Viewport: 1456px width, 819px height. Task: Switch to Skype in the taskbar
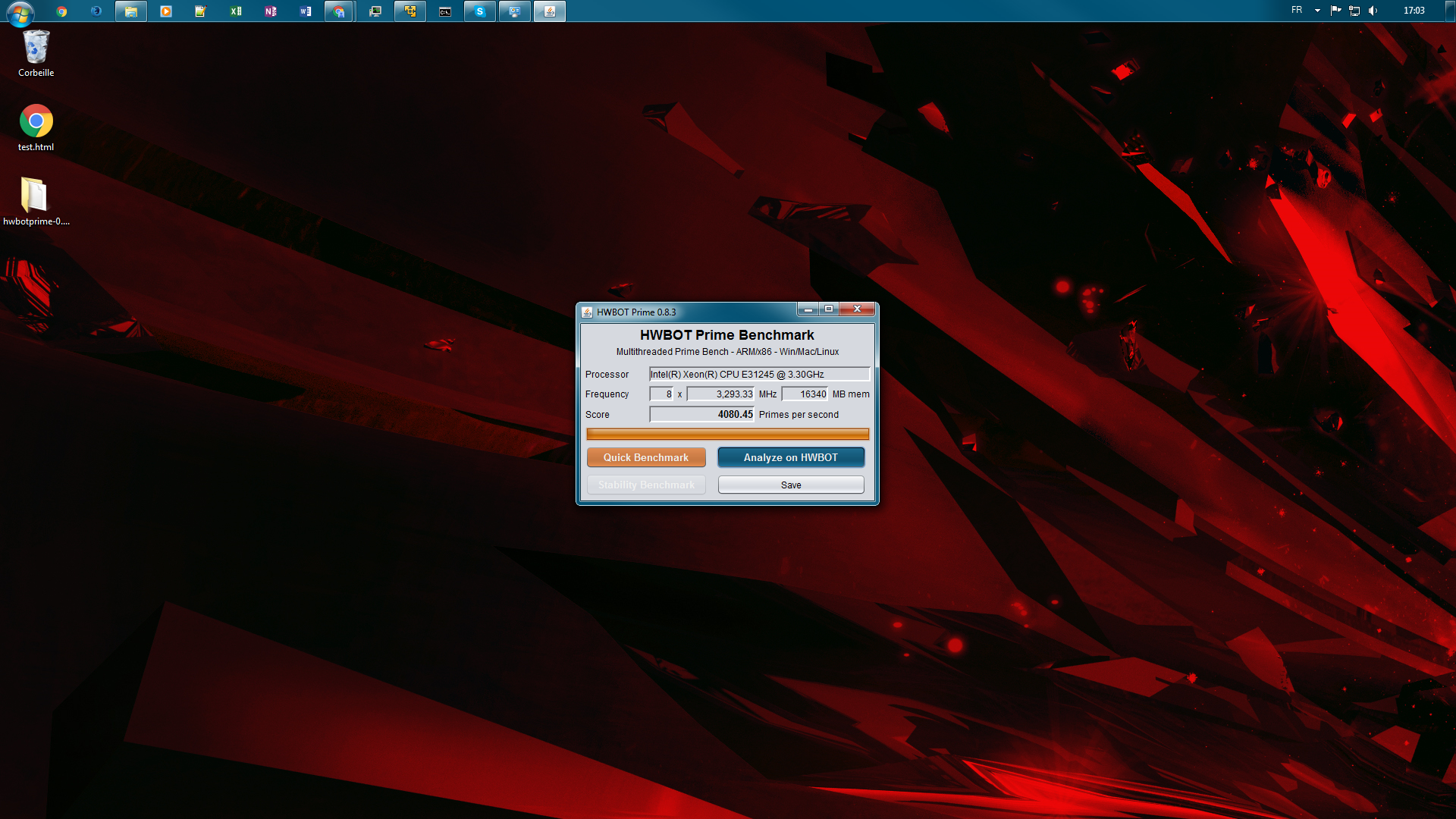(x=480, y=11)
